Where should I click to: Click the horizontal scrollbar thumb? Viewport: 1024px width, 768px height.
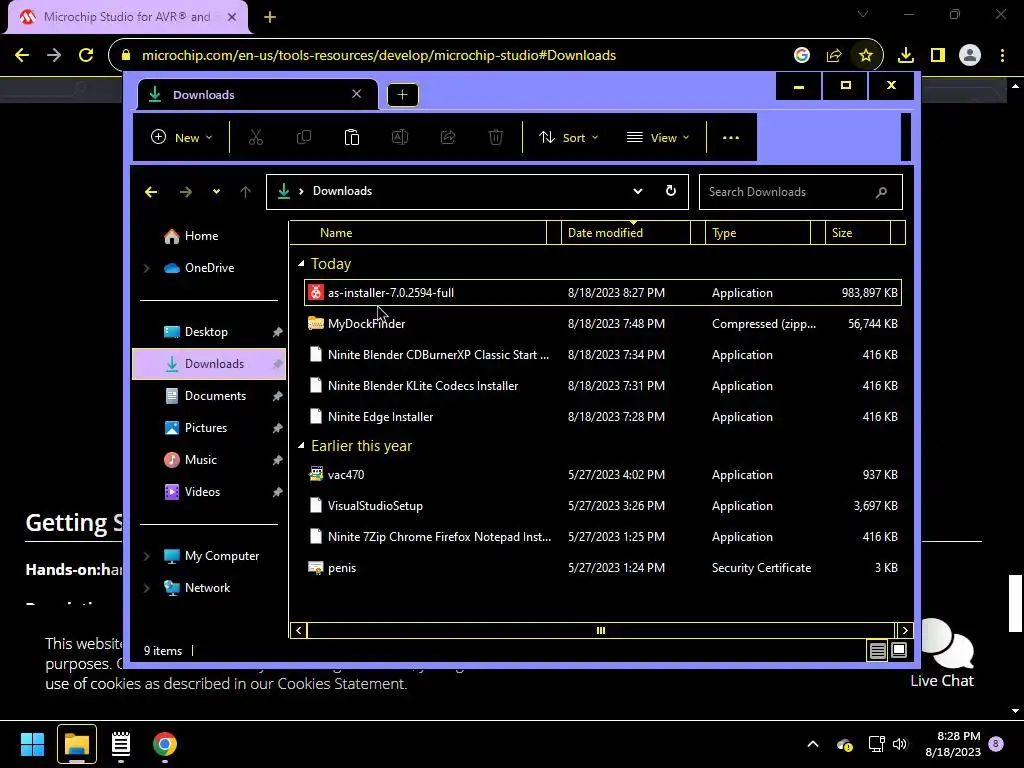click(x=601, y=630)
